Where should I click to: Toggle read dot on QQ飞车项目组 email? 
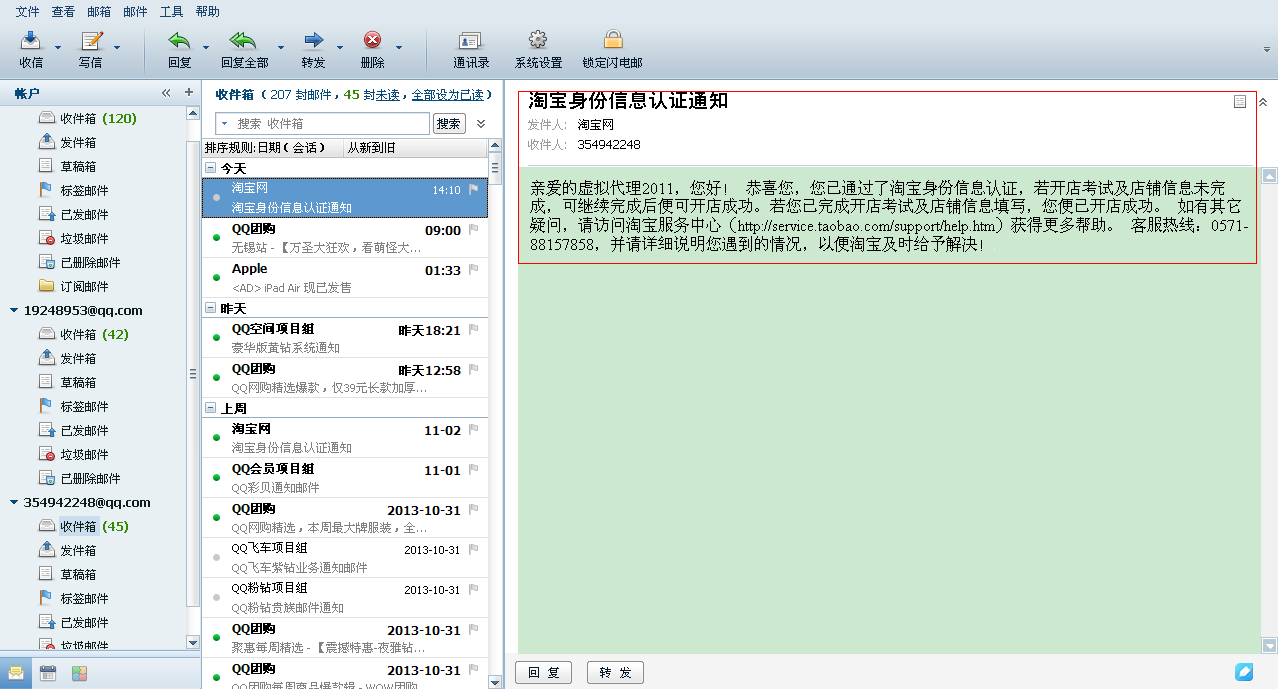217,557
